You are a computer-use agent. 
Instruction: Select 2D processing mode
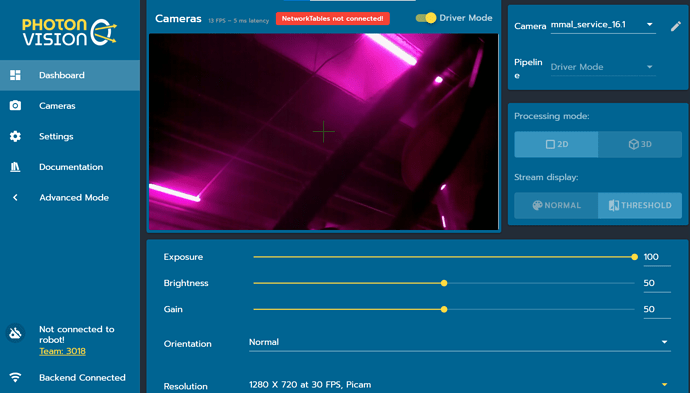pos(556,144)
